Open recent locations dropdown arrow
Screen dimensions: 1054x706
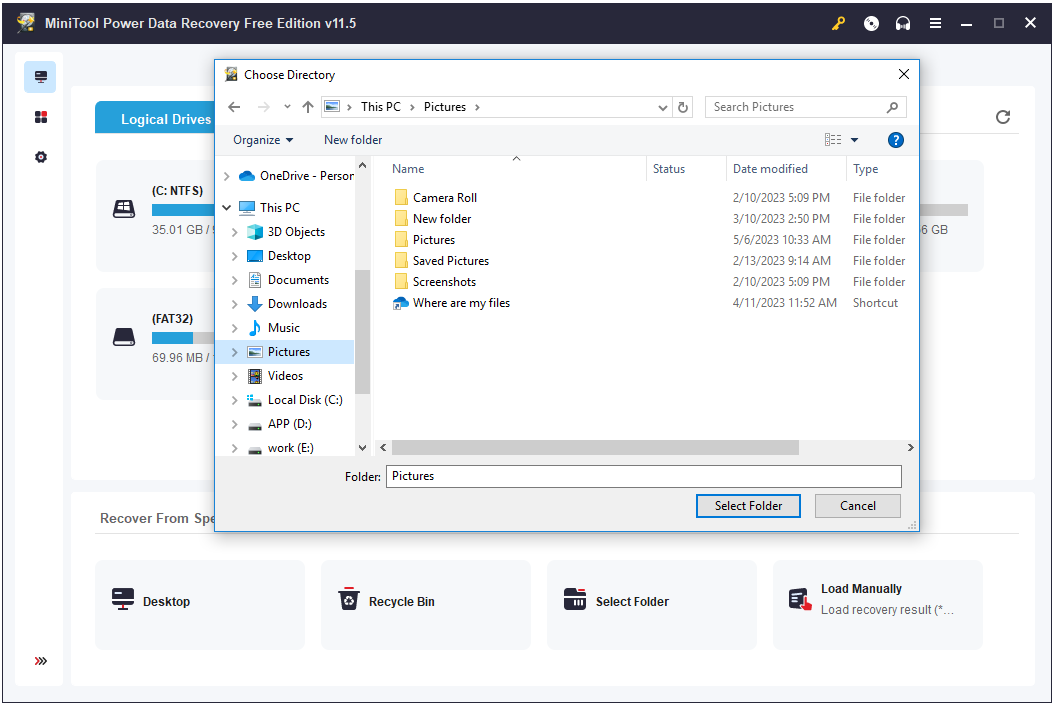(287, 107)
